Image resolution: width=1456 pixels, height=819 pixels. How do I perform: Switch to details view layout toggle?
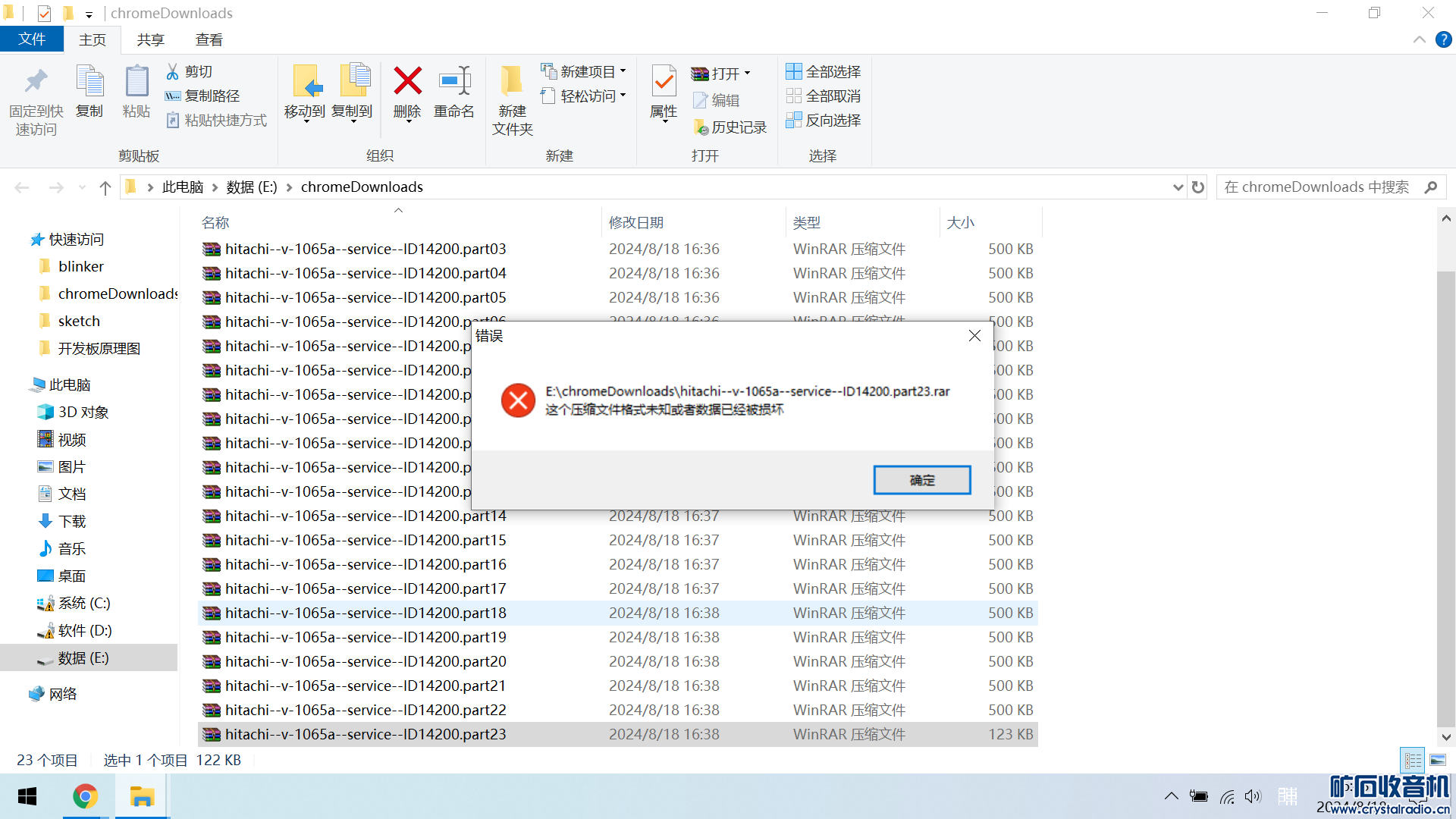pos(1413,760)
